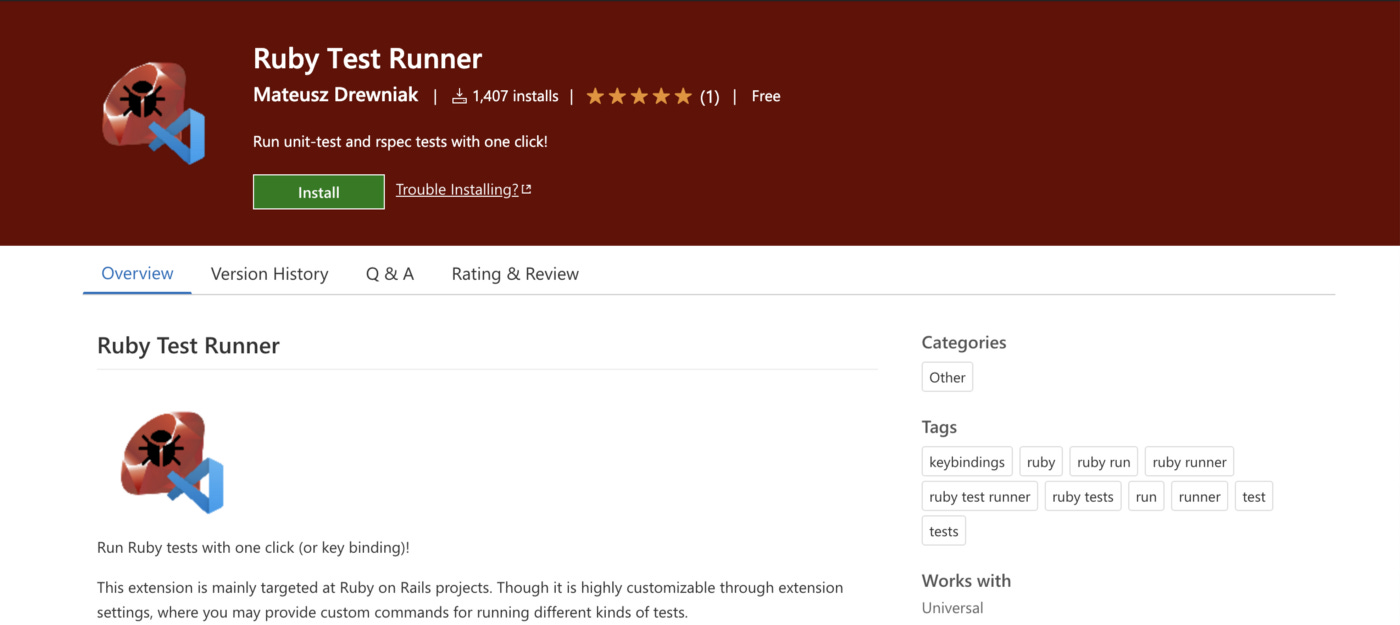Click 'Run Ruby tests with one click' line
1400x625 pixels.
tap(253, 548)
